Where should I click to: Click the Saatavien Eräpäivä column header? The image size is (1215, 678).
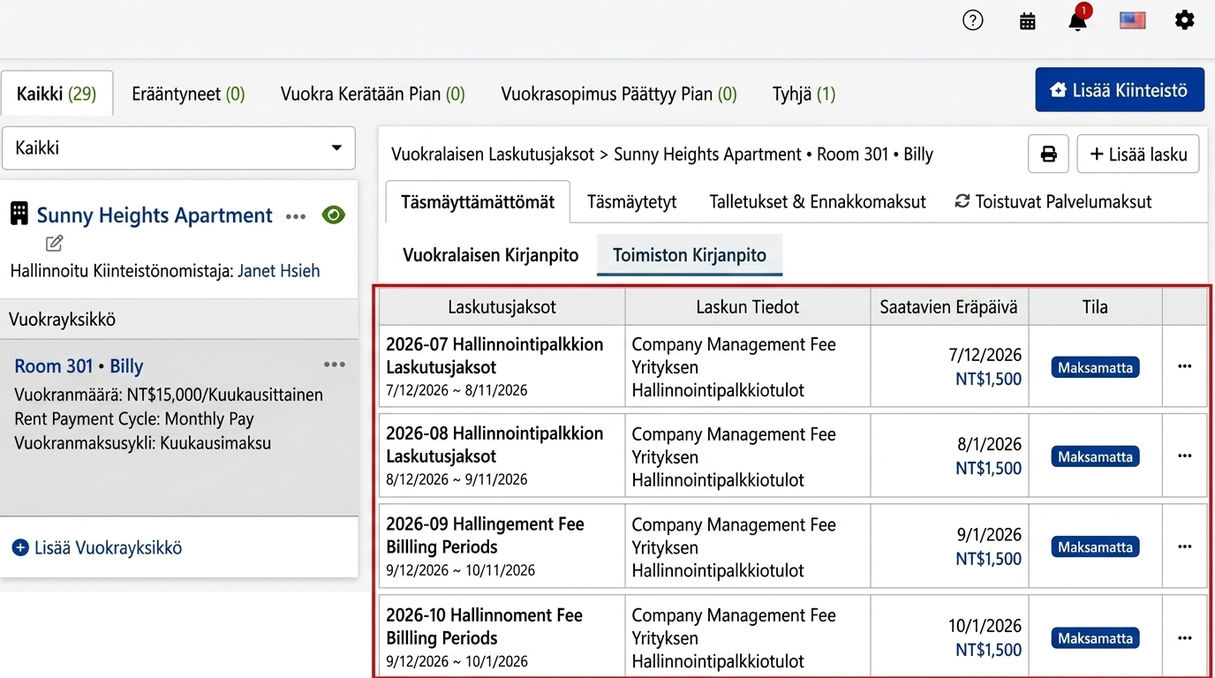[949, 307]
